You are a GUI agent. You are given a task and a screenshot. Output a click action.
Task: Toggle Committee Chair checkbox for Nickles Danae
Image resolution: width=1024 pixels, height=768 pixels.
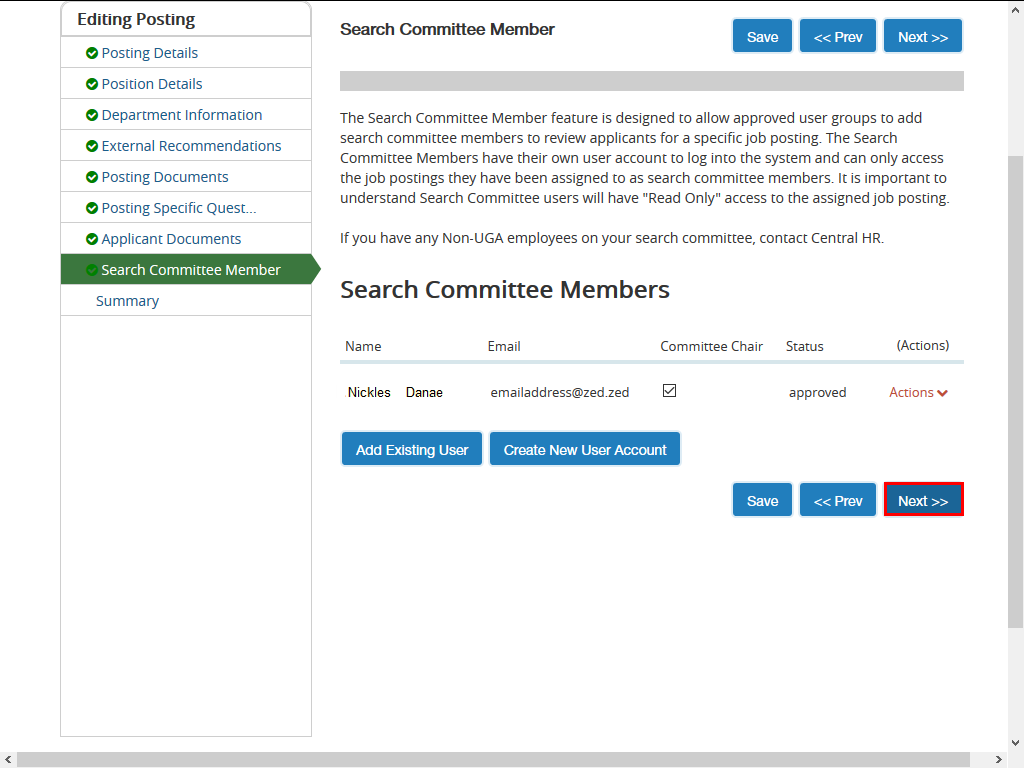[669, 391]
